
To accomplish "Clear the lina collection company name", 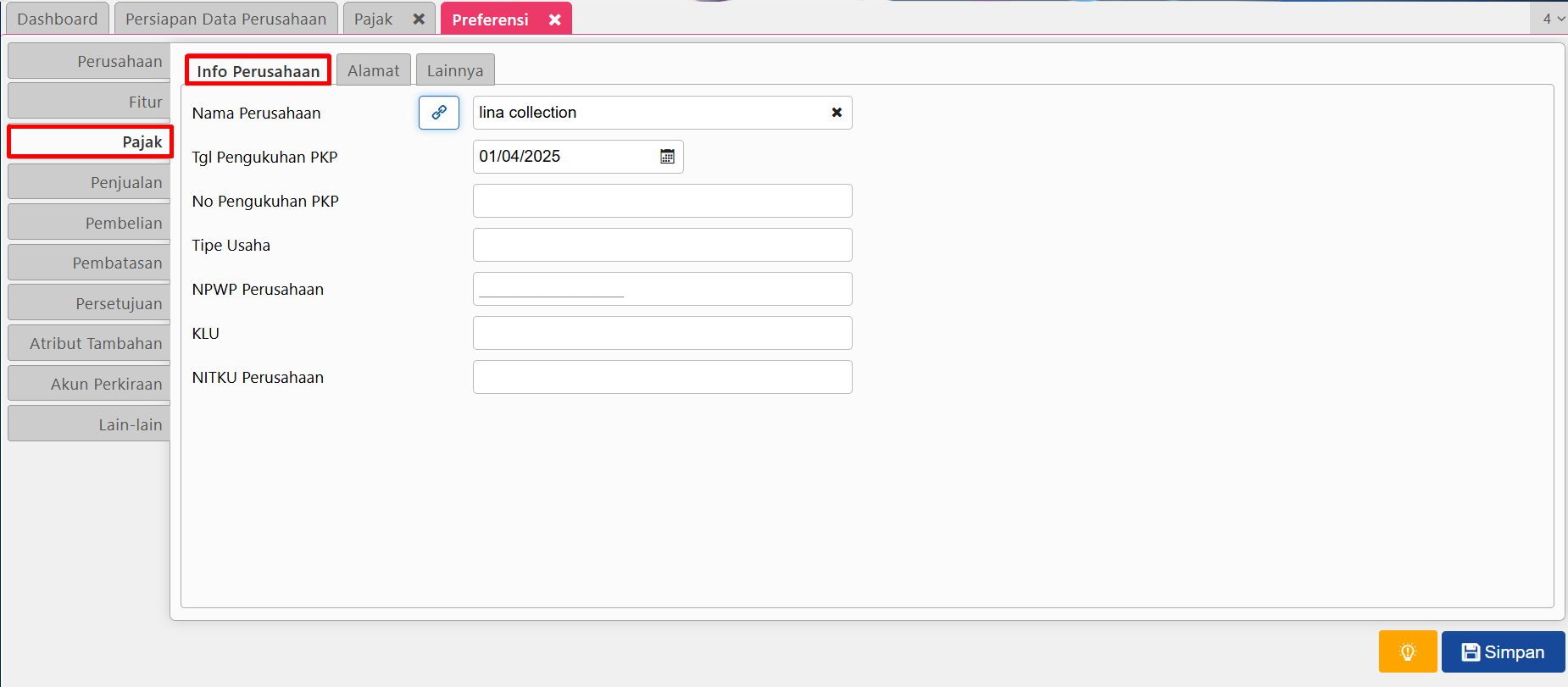I will pyautogui.click(x=837, y=113).
